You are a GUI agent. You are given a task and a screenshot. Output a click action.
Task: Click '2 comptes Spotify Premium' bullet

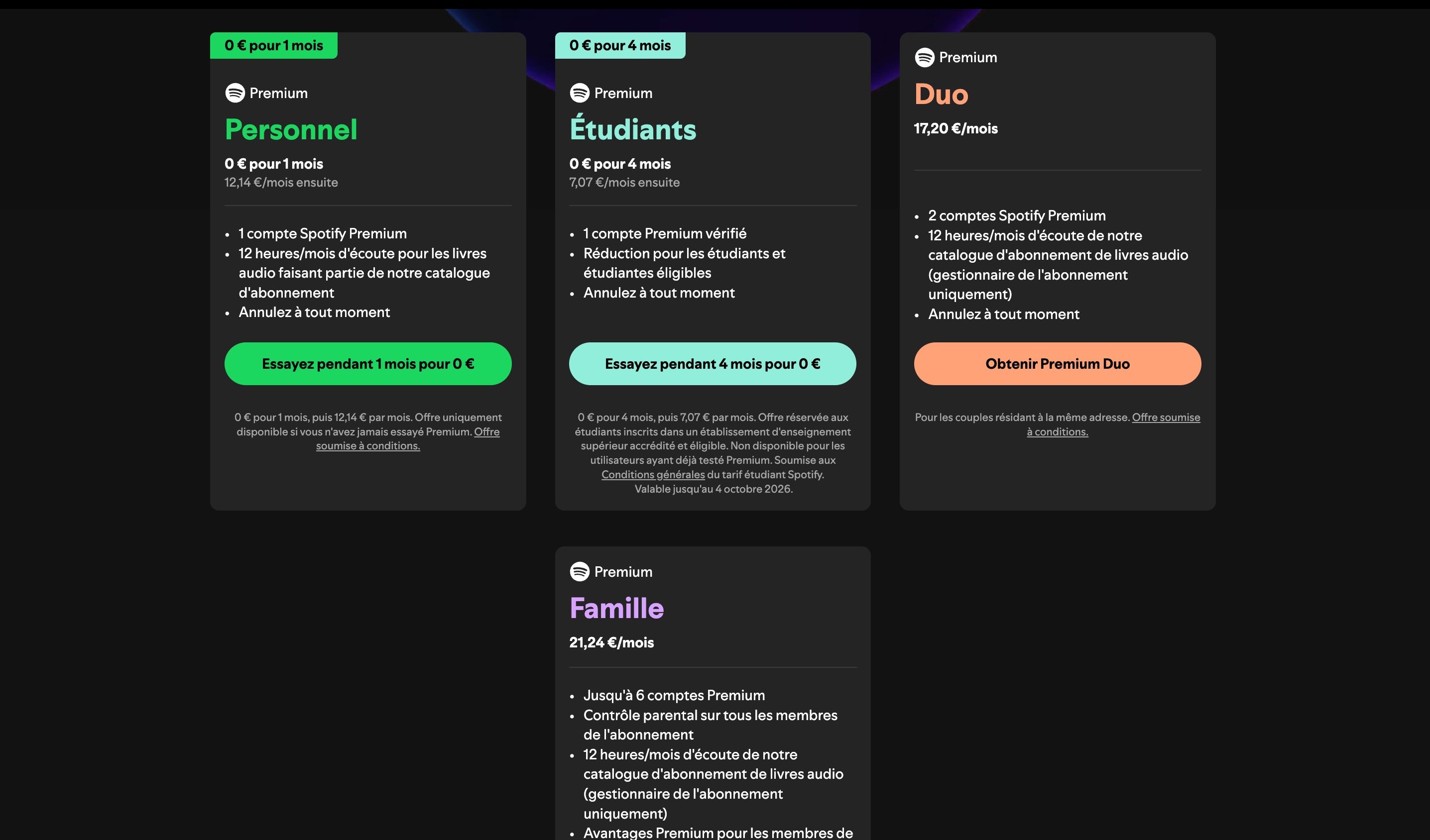pos(1016,215)
